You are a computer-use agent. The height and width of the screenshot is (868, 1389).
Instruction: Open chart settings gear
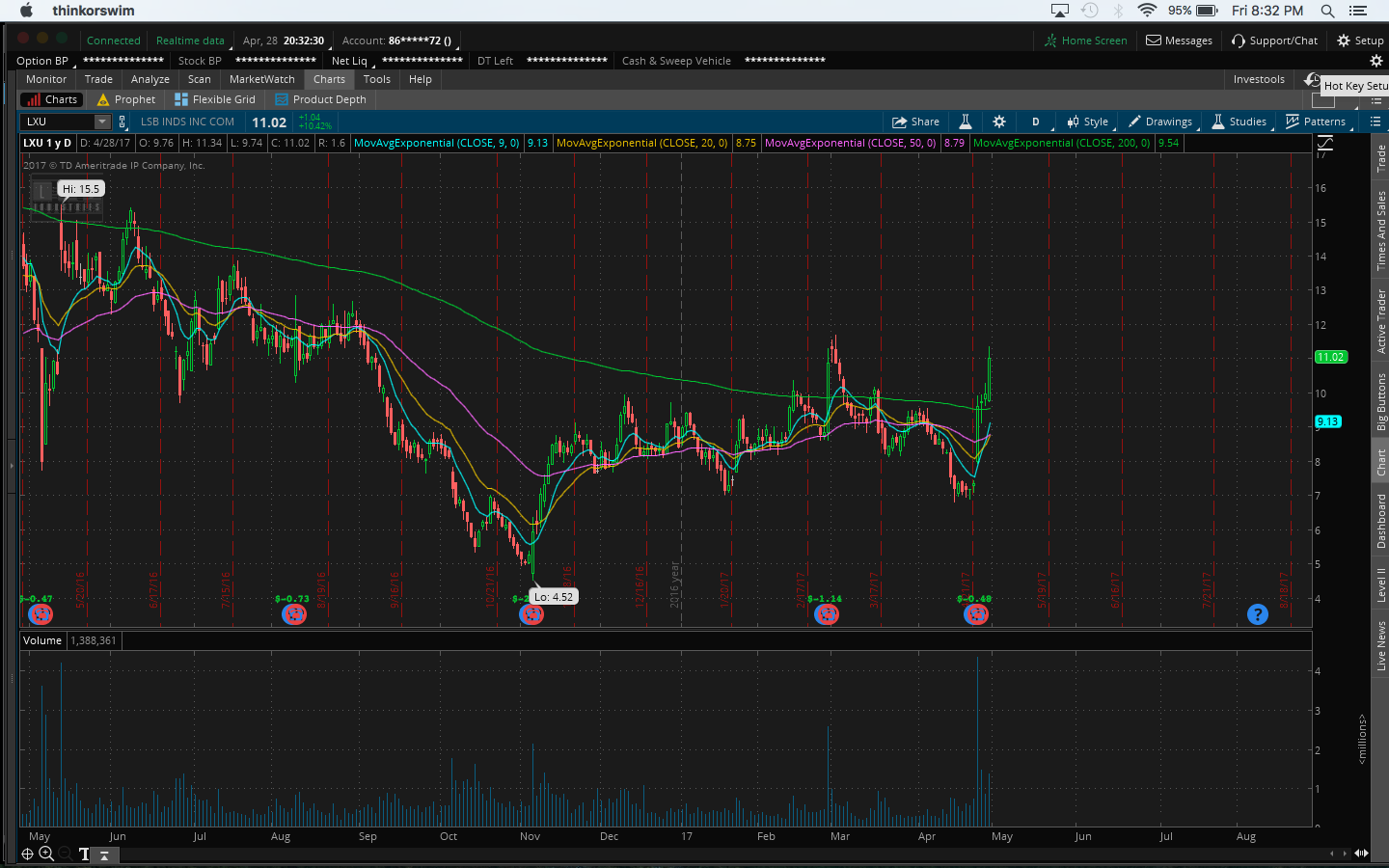[x=999, y=122]
